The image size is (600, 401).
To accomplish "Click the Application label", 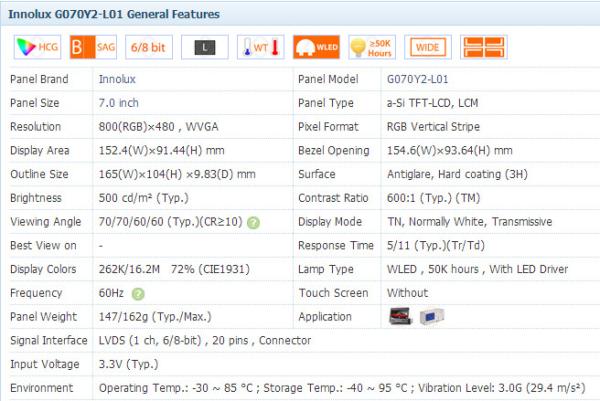I will click(325, 317).
